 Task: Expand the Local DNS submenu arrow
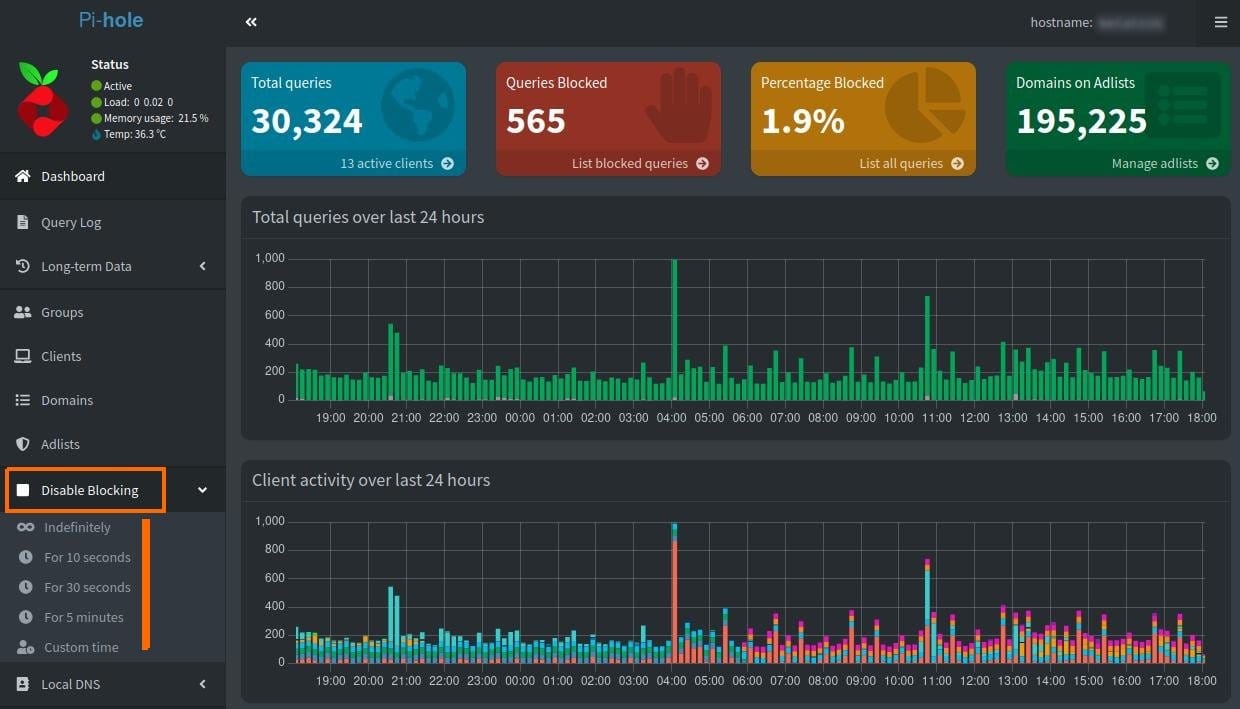pyautogui.click(x=203, y=684)
